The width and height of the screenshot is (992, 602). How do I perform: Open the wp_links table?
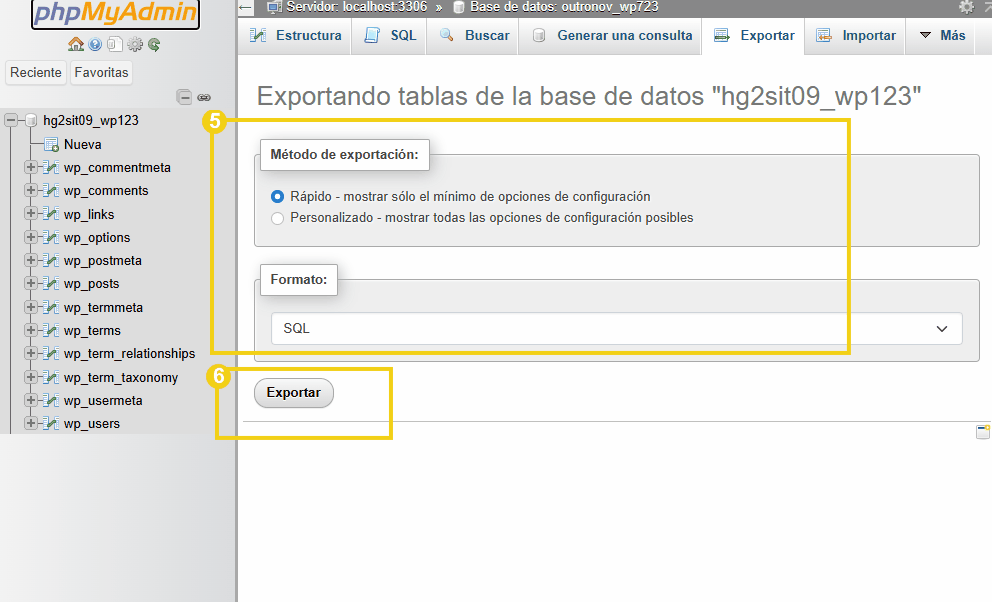89,214
